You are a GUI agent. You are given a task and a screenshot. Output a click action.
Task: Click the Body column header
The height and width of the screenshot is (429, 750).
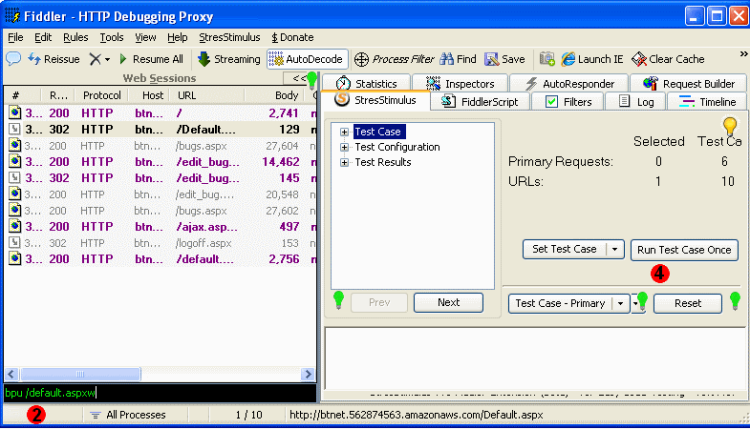(286, 95)
